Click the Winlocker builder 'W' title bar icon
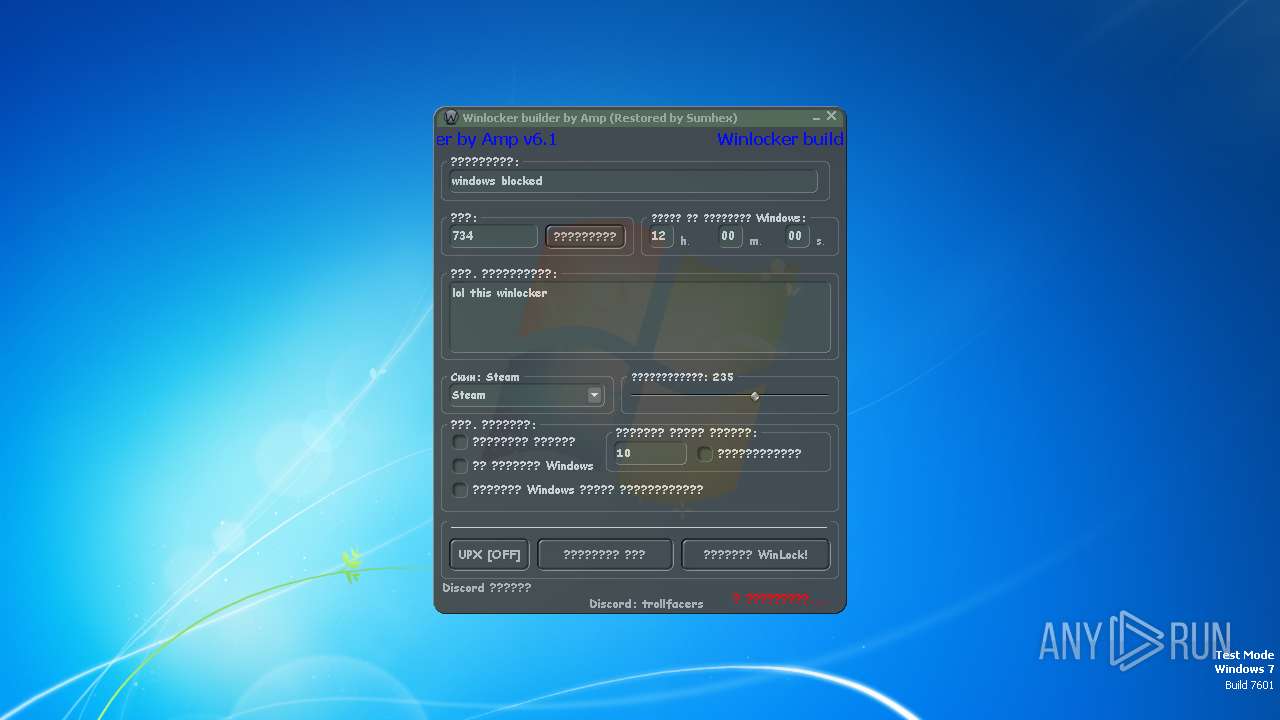The height and width of the screenshot is (720, 1280). (x=451, y=118)
